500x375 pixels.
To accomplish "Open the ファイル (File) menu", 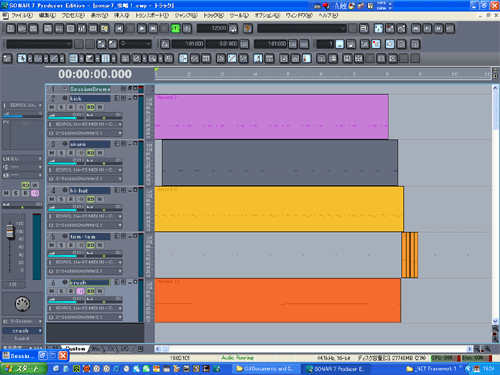I will coord(22,16).
